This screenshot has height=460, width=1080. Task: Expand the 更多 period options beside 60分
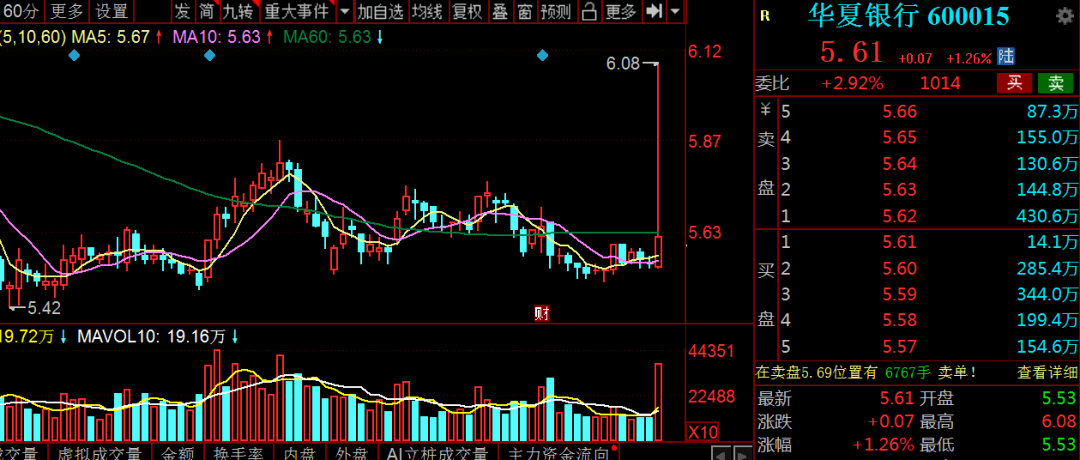point(67,12)
